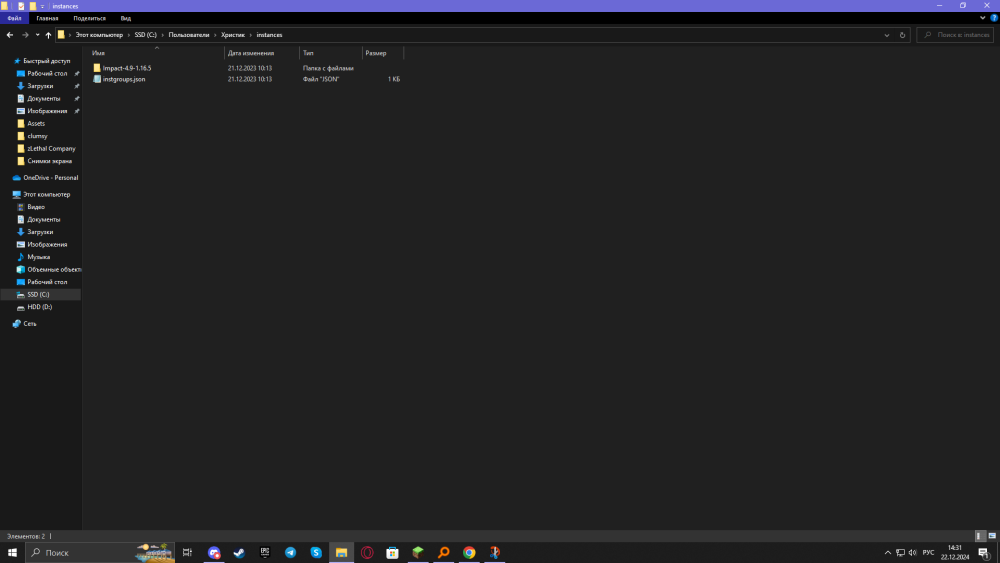Open the Explorer help question icon
This screenshot has width=1000, height=563.
click(994, 18)
